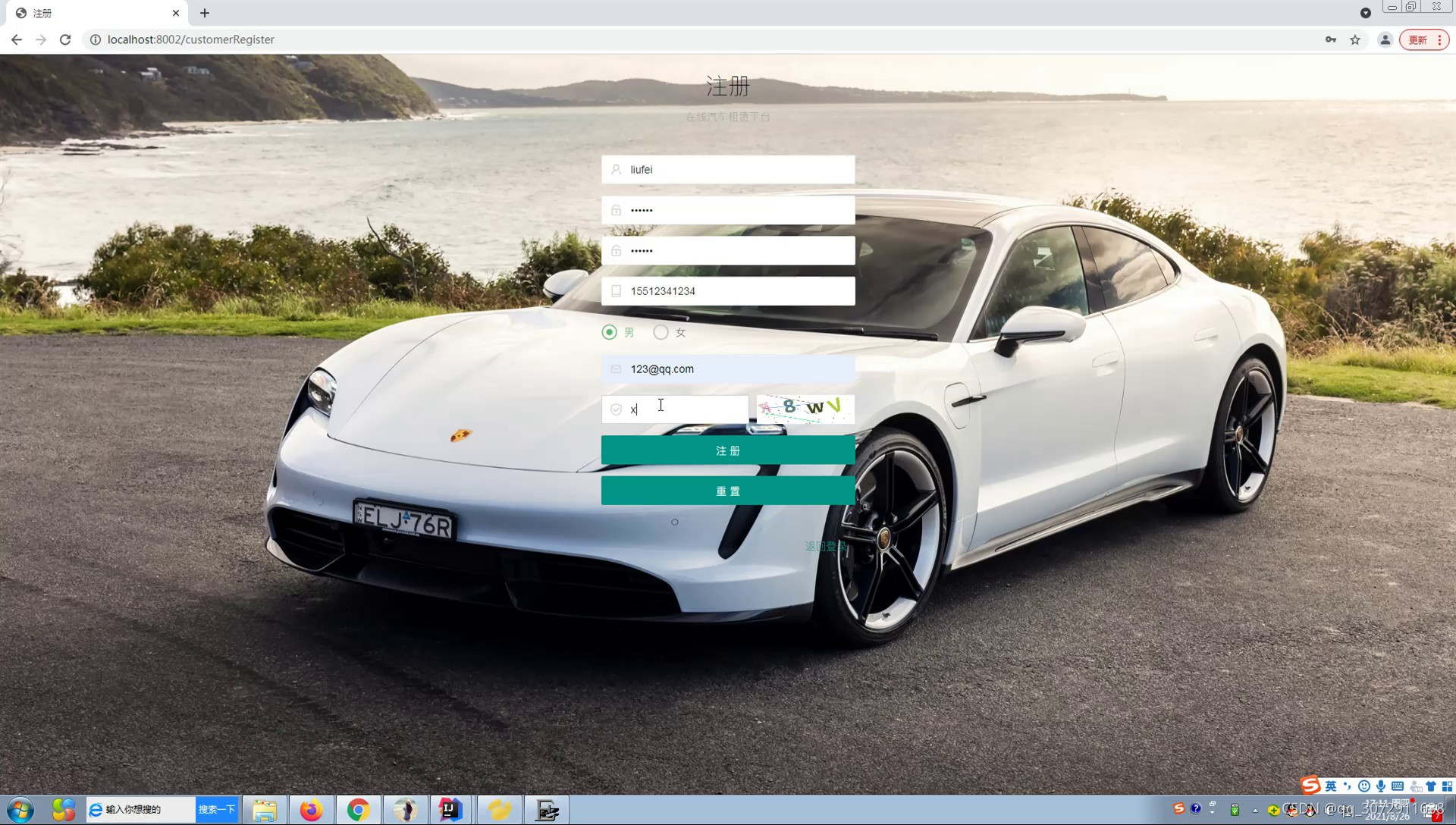Open Sogou emoji smiley panel
1456x825 pixels.
coord(1364,786)
